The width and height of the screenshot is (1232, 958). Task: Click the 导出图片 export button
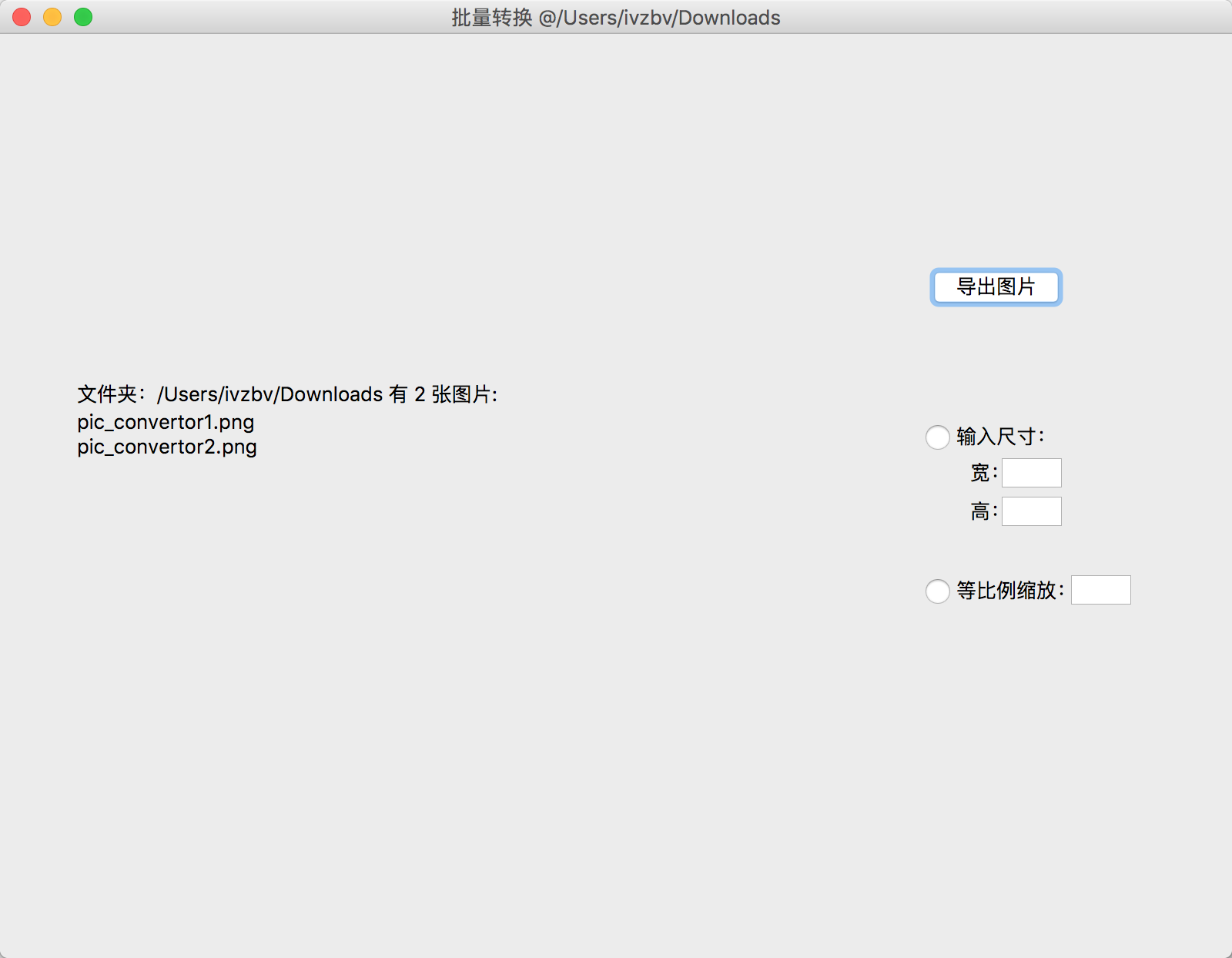tap(996, 286)
